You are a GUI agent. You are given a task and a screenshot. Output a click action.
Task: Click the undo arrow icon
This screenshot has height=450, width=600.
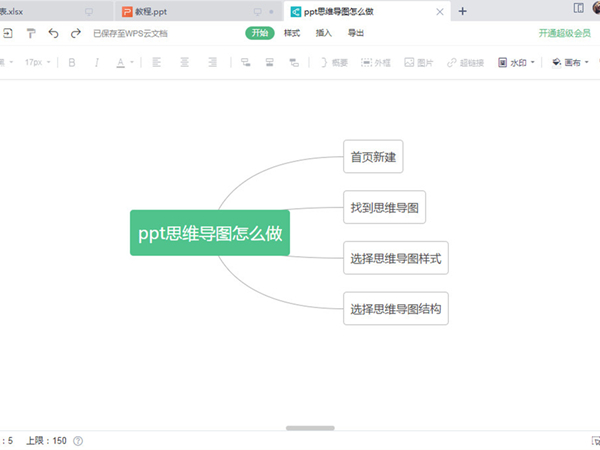(53, 33)
